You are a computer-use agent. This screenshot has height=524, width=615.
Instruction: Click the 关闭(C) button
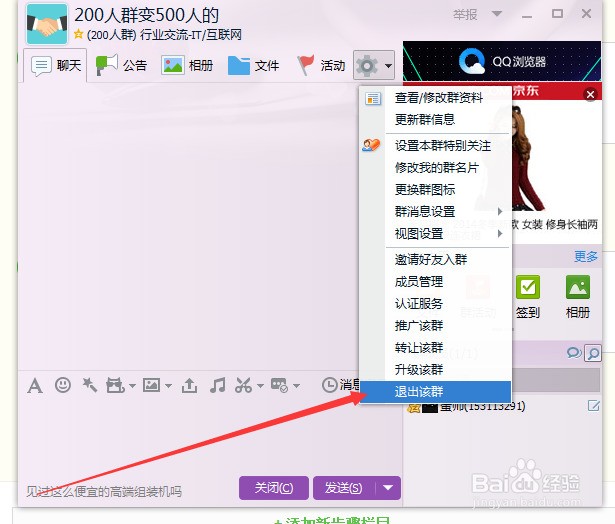(x=274, y=488)
